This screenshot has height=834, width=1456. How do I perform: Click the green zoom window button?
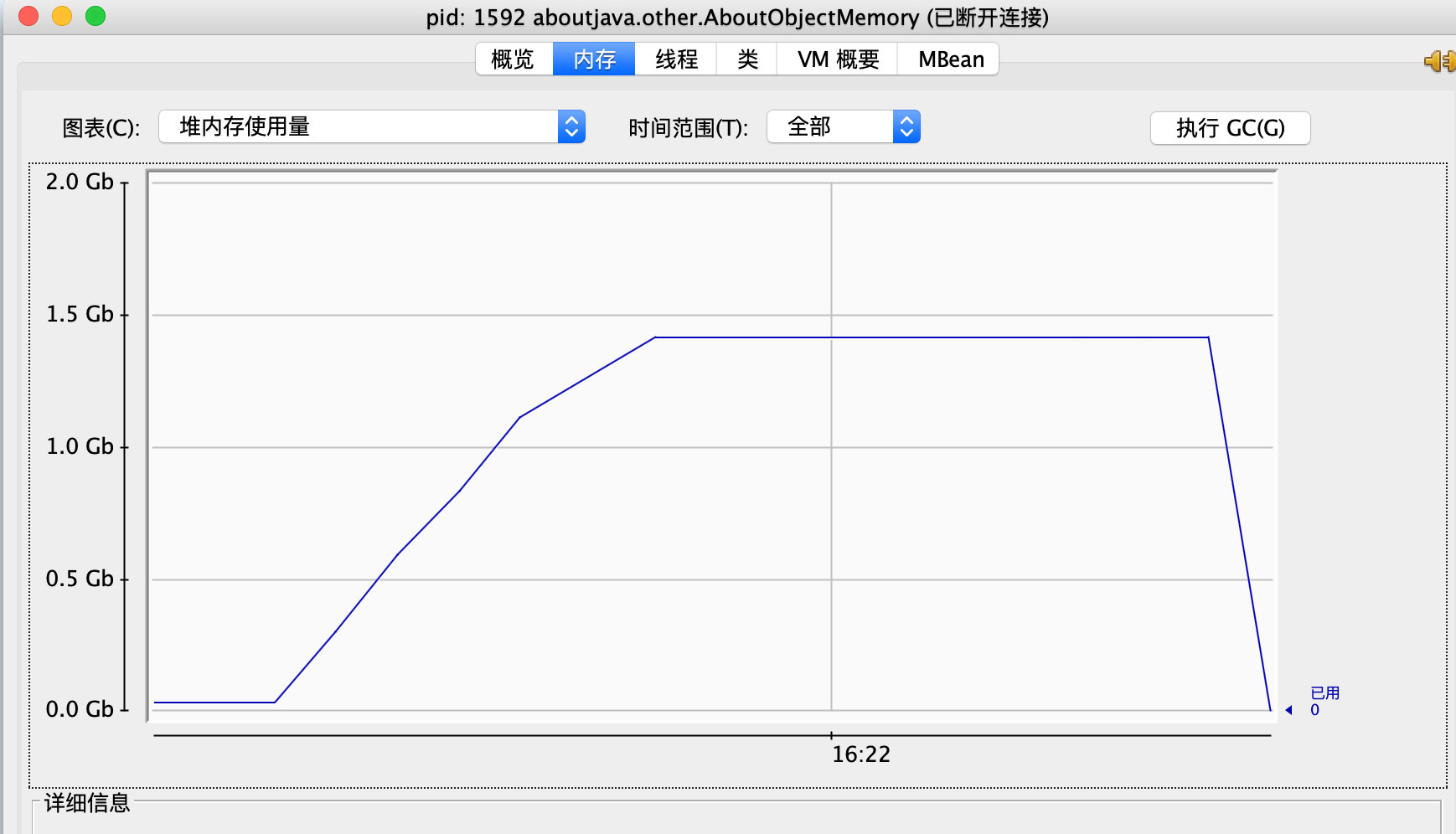click(96, 16)
